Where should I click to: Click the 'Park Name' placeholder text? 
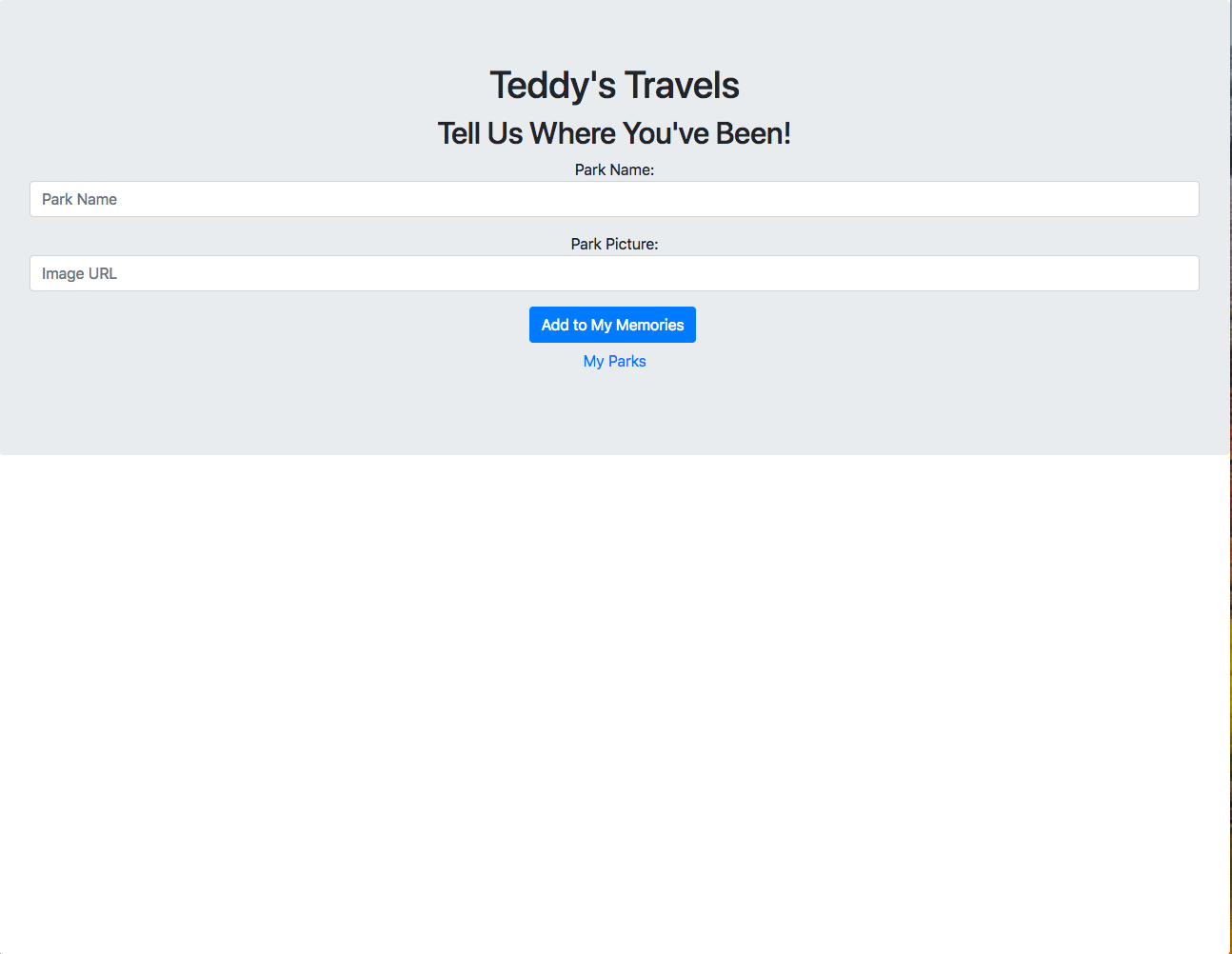[79, 199]
